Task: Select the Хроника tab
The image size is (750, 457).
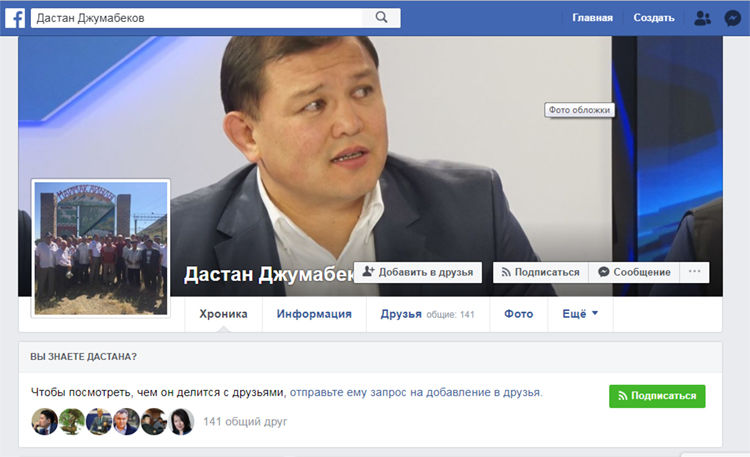Action: [223, 314]
